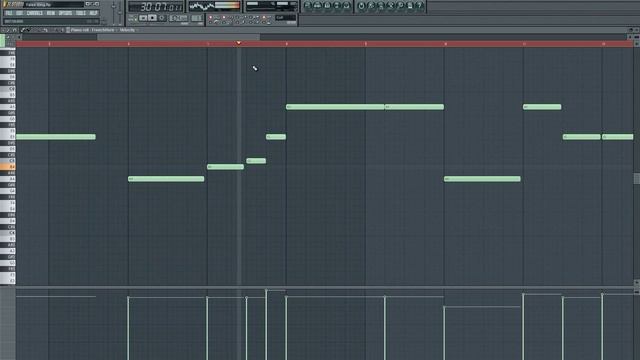The image size is (640, 360).
Task: Open the EDIT menu
Action: click(x=19, y=13)
